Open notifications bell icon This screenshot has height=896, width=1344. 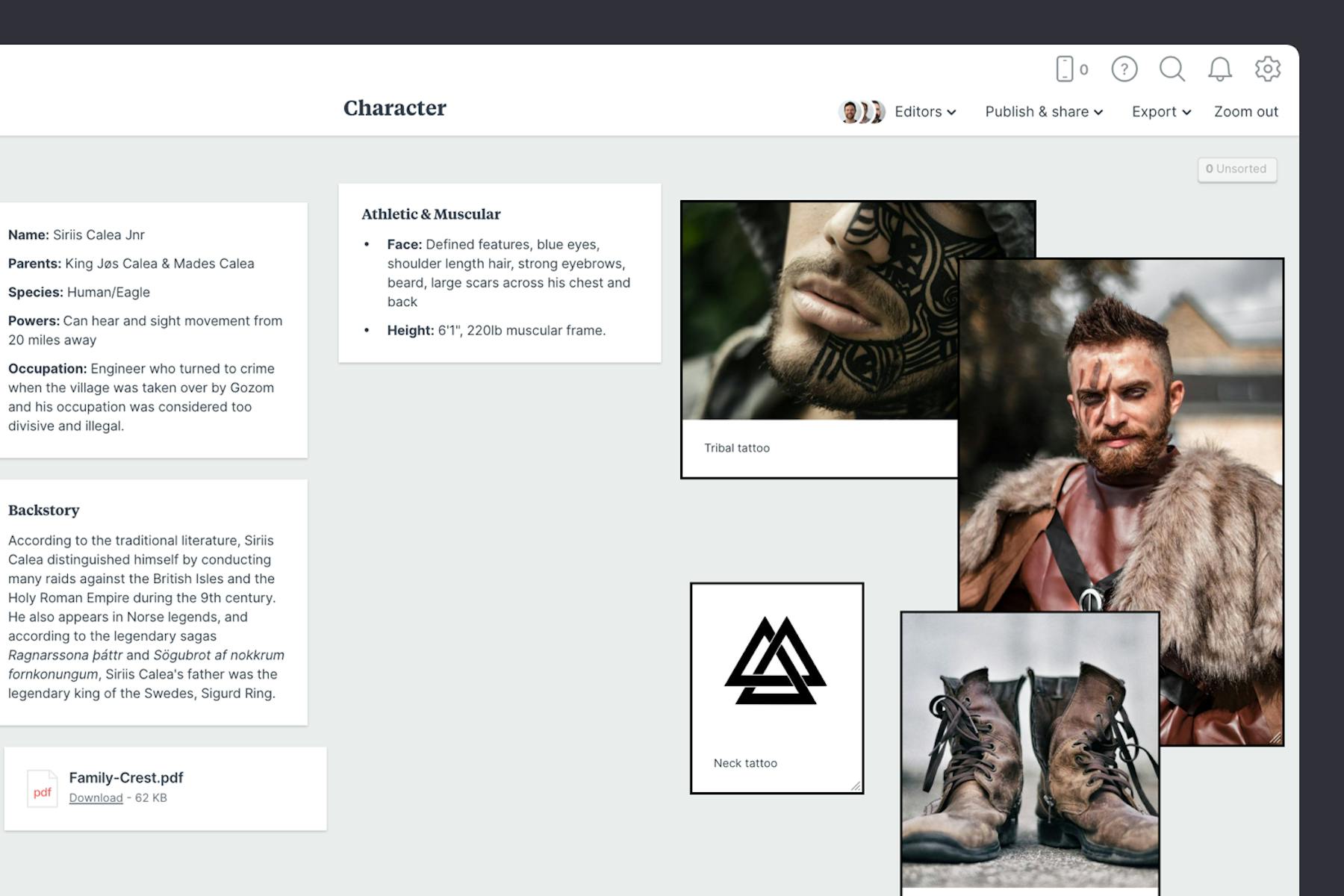[1219, 69]
